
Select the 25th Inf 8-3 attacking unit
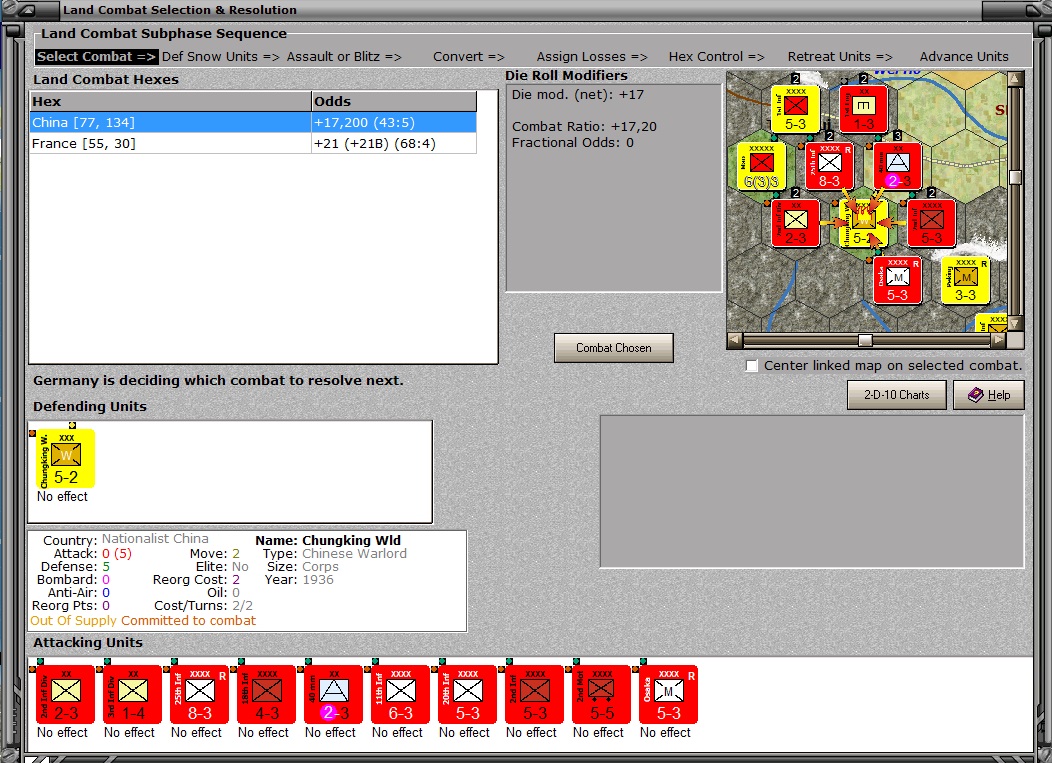199,695
